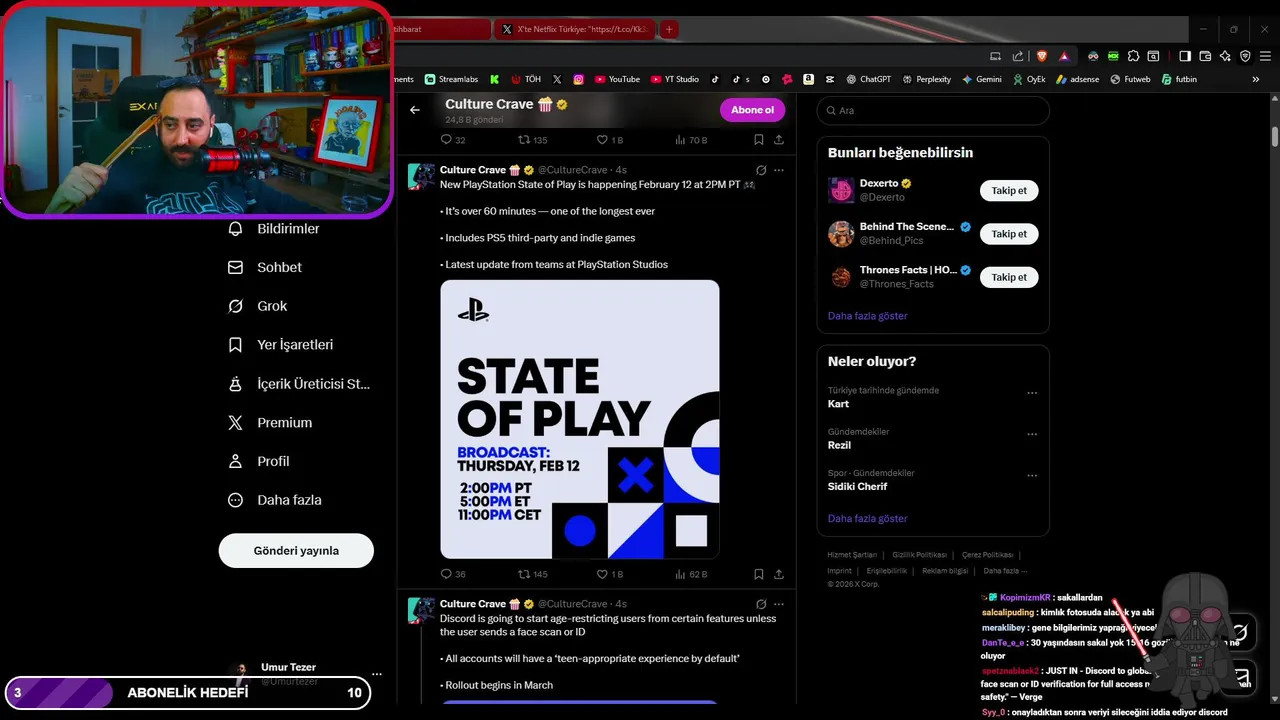Share the tweet with 62 B views
Image resolution: width=1280 pixels, height=720 pixels.
(779, 574)
